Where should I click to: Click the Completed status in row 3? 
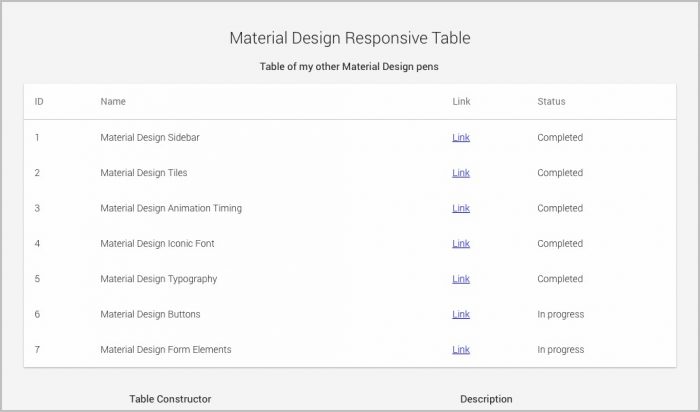point(560,208)
